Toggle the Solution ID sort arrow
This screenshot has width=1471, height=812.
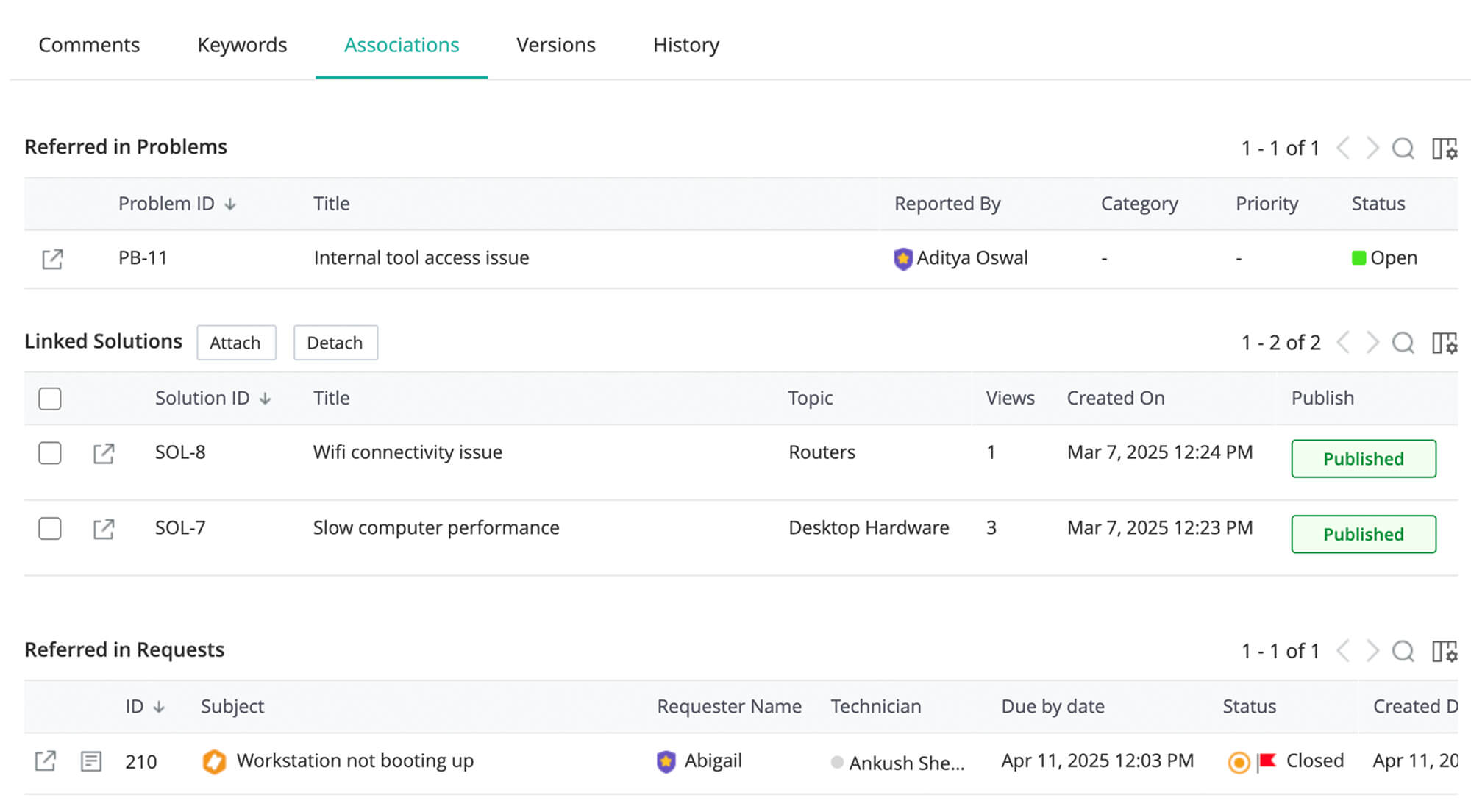tap(265, 398)
